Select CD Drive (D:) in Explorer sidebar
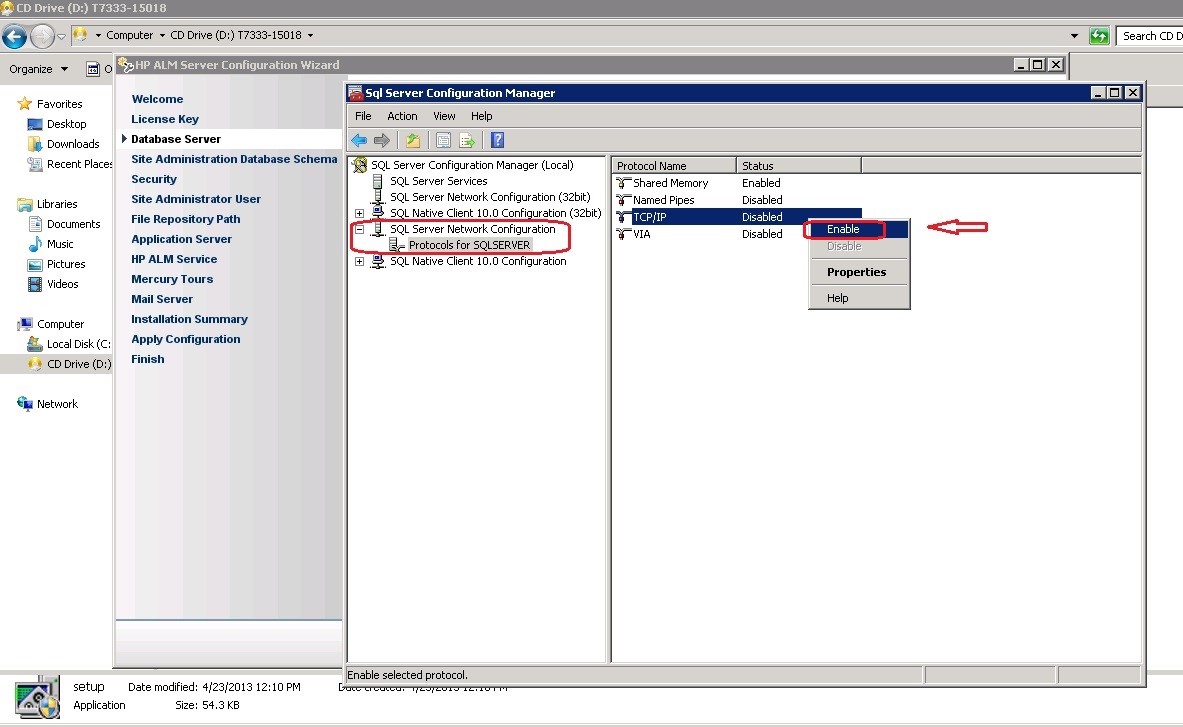The height and width of the screenshot is (727, 1183). (x=78, y=364)
